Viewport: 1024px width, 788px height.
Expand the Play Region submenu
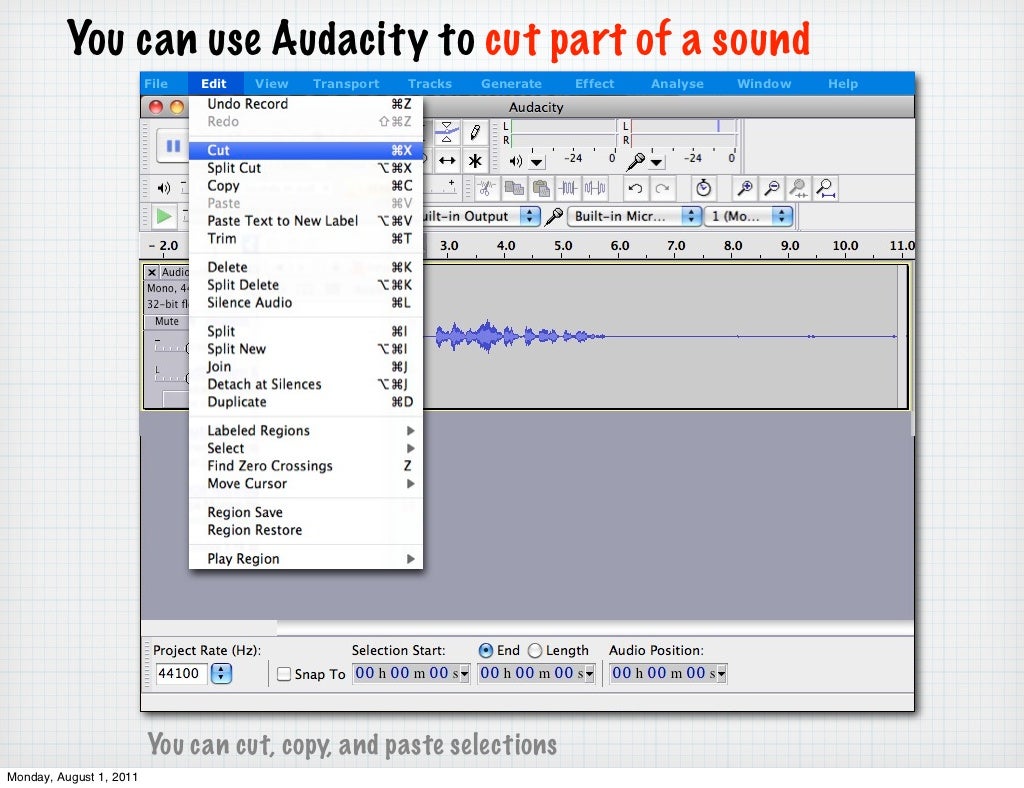(306, 558)
